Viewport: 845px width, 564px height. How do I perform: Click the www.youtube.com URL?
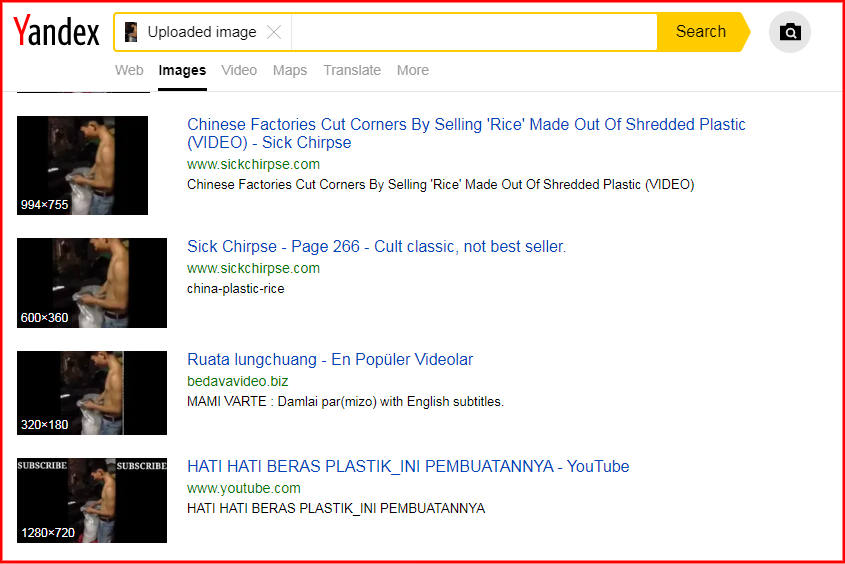tap(244, 489)
